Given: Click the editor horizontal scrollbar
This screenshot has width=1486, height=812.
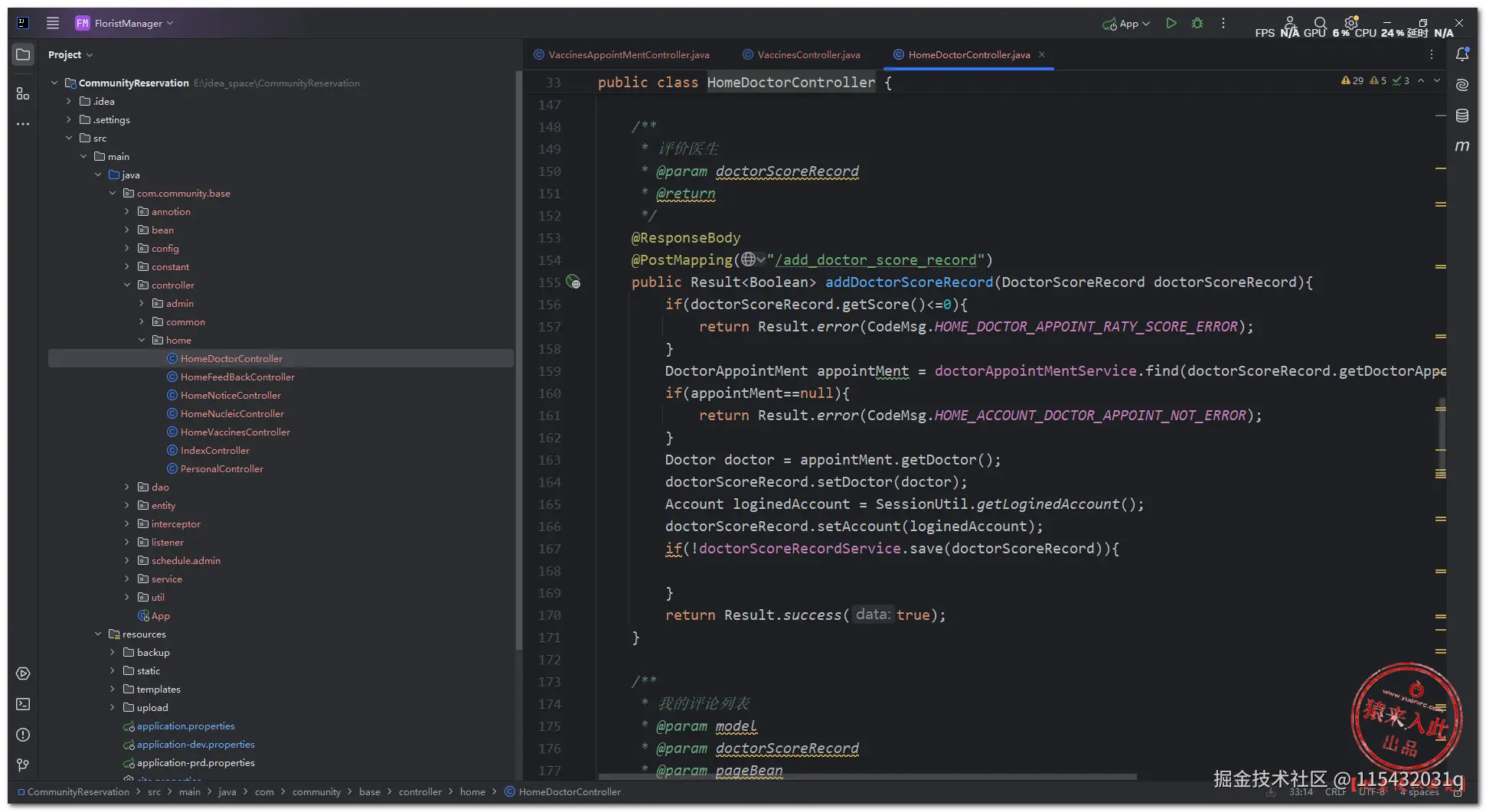Looking at the screenshot, I should pyautogui.click(x=867, y=777).
